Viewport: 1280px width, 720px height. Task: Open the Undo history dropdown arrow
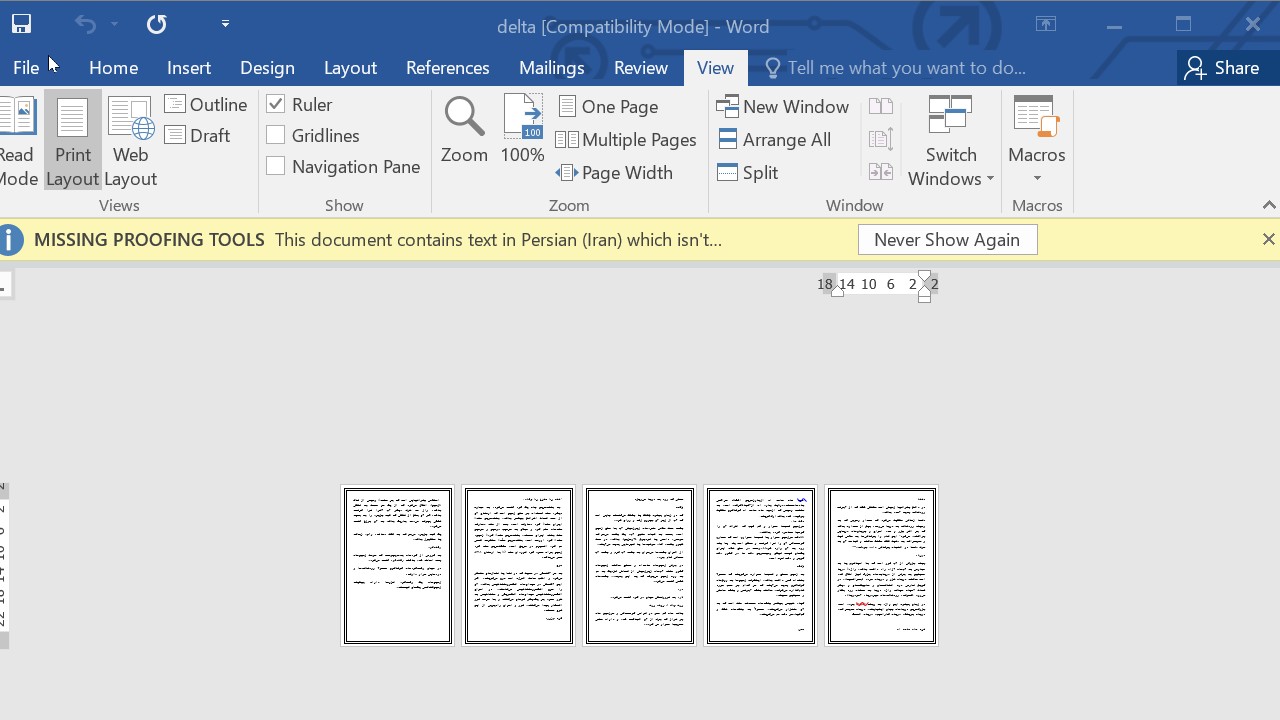(x=114, y=24)
